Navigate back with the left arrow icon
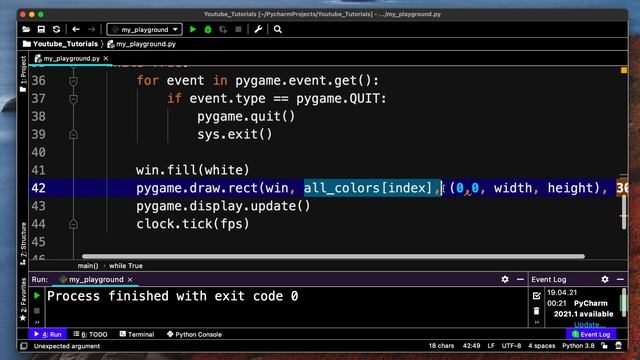Screen dimensions: 640x360 (76, 29)
